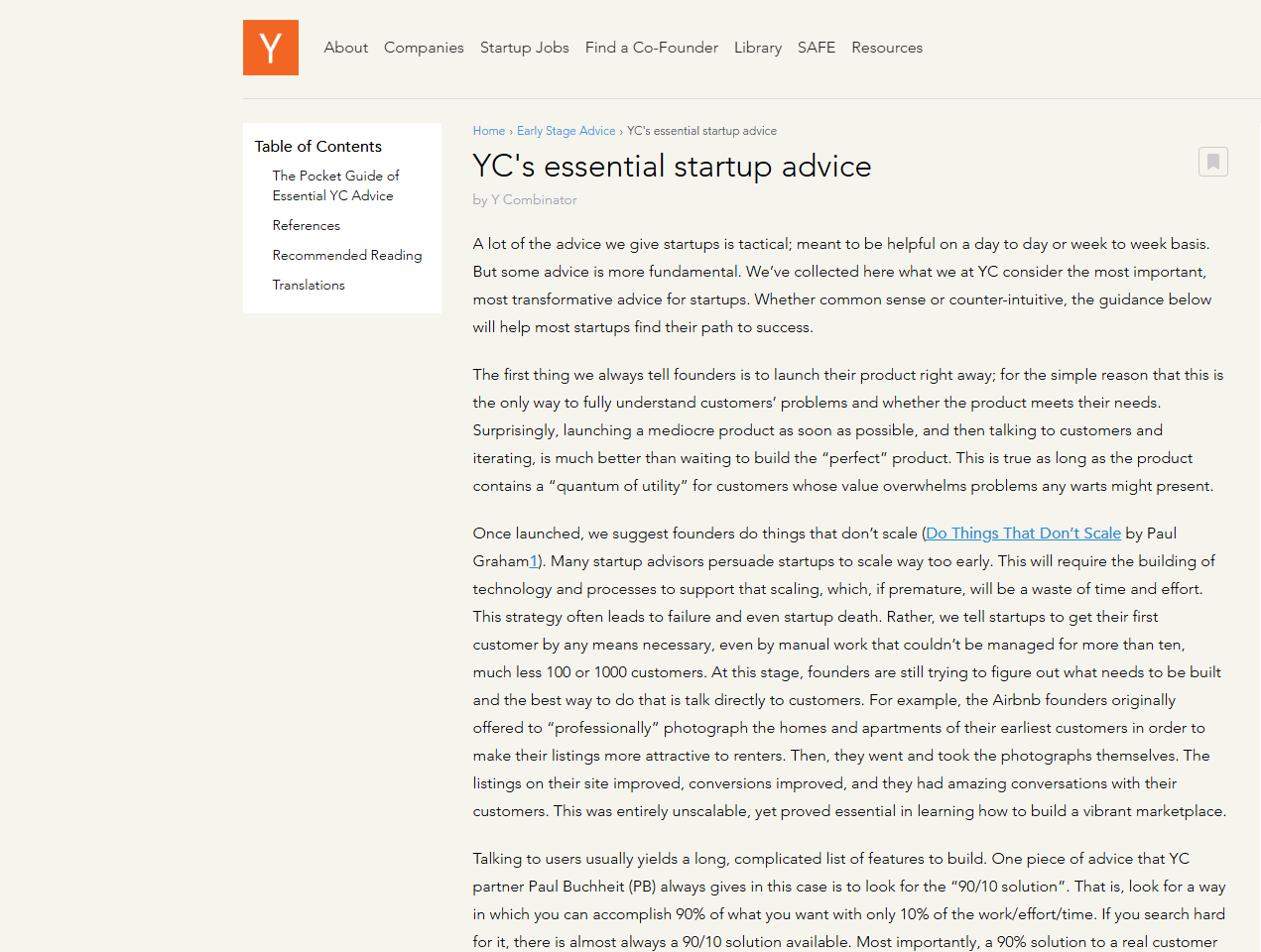Screen dimensions: 1261x952
Task: Open Early Stage Advice breadcrumb link
Action: pyautogui.click(x=566, y=130)
